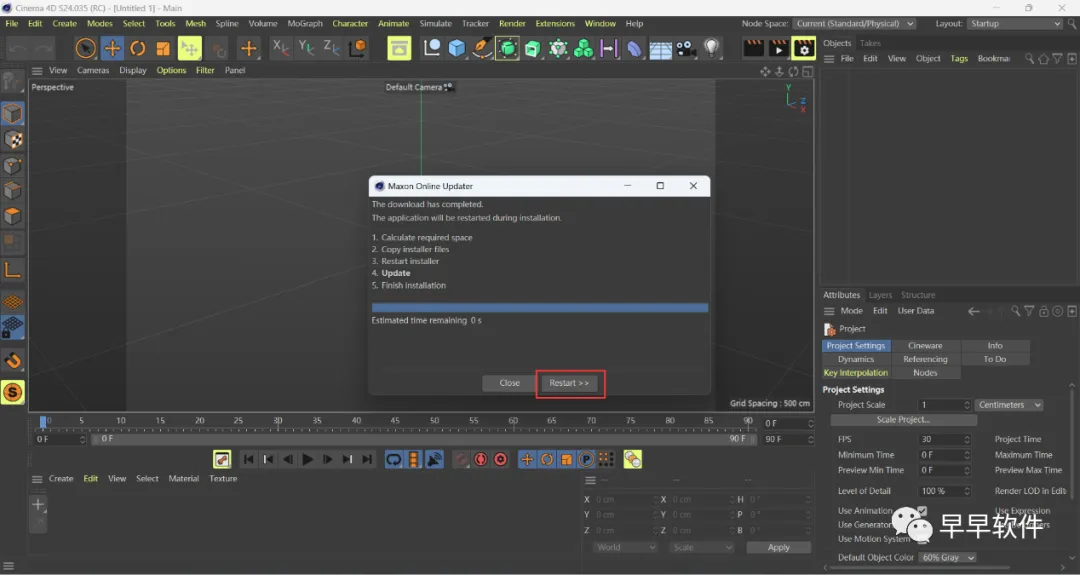1080x575 pixels.
Task: Select the Live Selection tool
Action: [x=85, y=49]
